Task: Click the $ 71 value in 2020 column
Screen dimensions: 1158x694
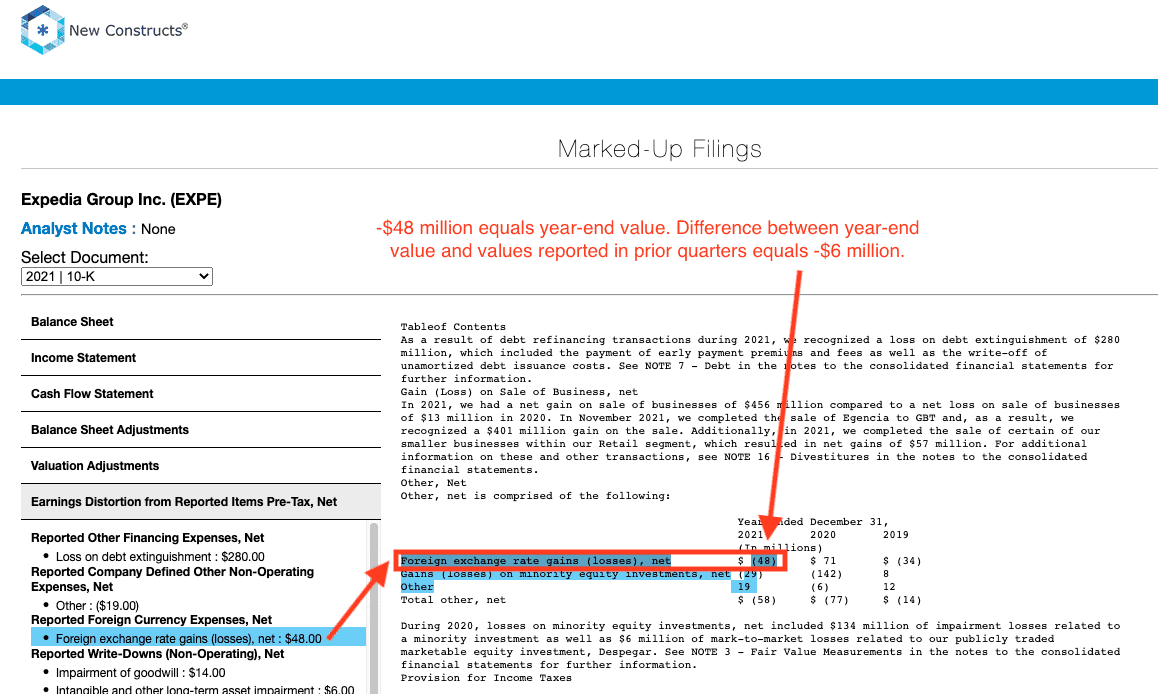Action: pyautogui.click(x=823, y=561)
